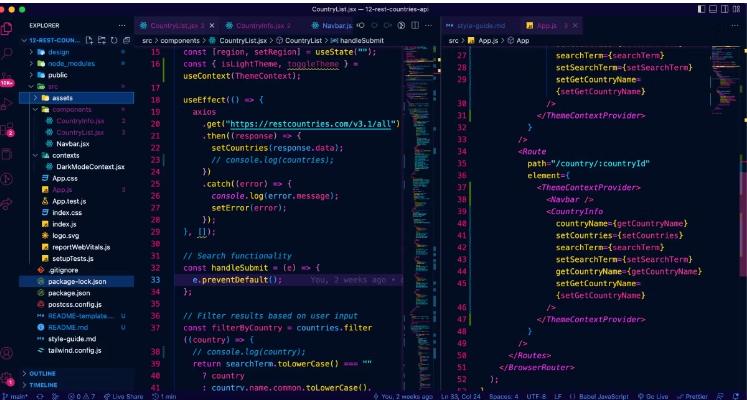Toggle Secondary Side Bar layout icon
Image resolution: width=747 pixels, height=400 pixels.
point(725,9)
